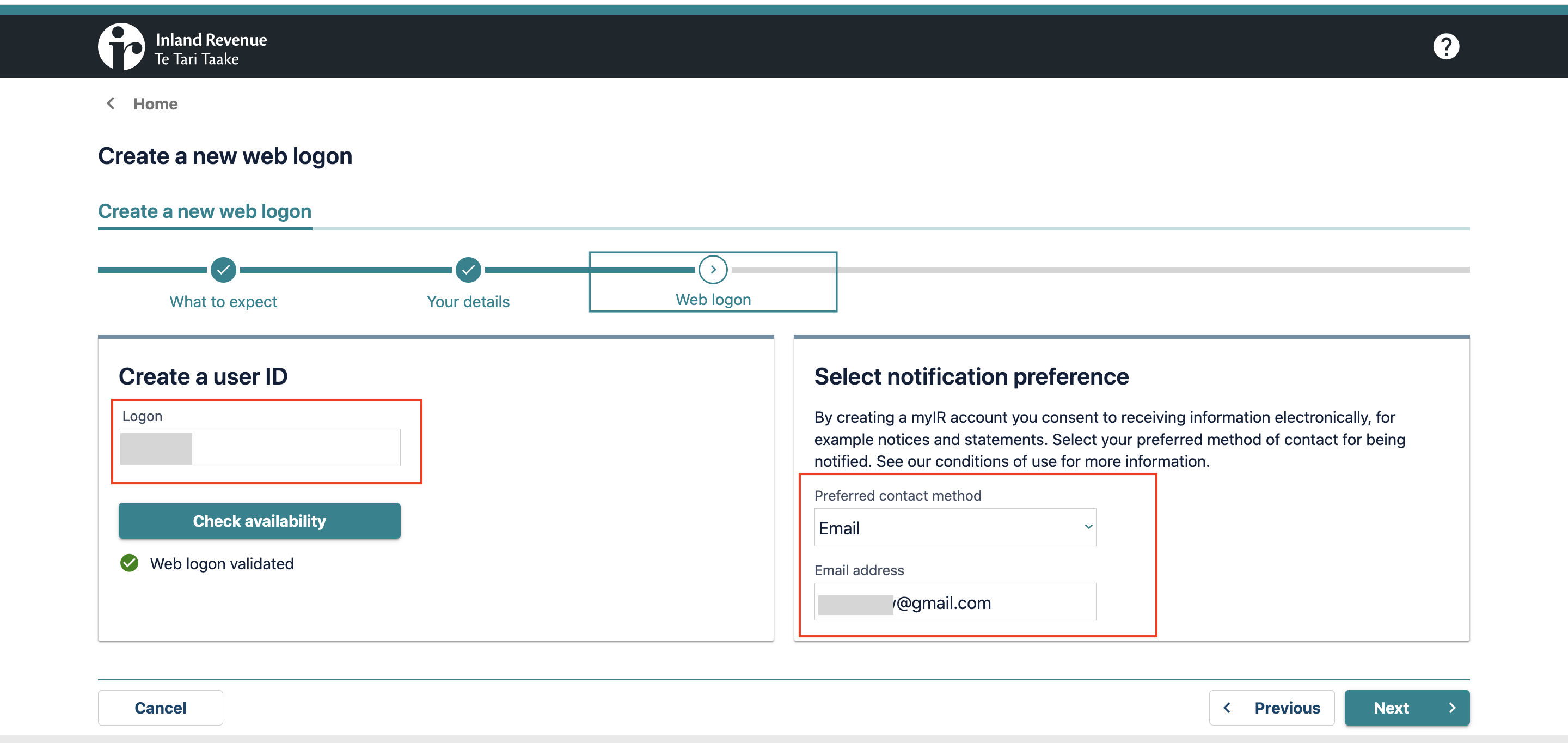Click the back chevron beside Home
1568x743 pixels.
[111, 103]
